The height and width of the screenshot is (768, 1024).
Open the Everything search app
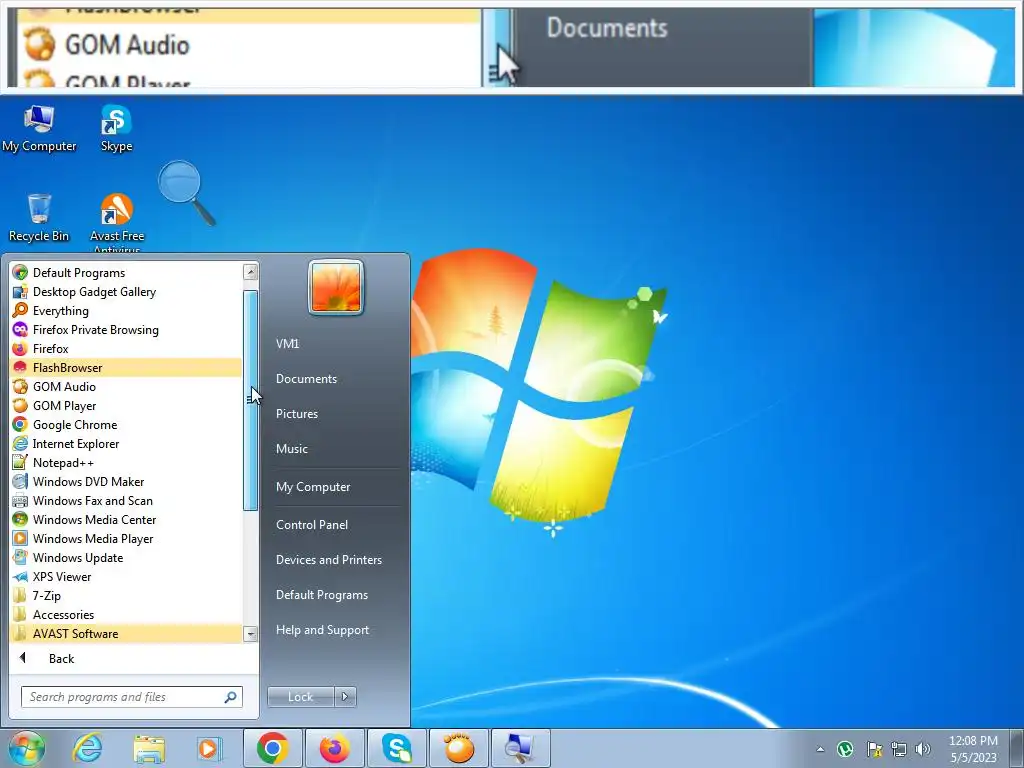point(126,311)
